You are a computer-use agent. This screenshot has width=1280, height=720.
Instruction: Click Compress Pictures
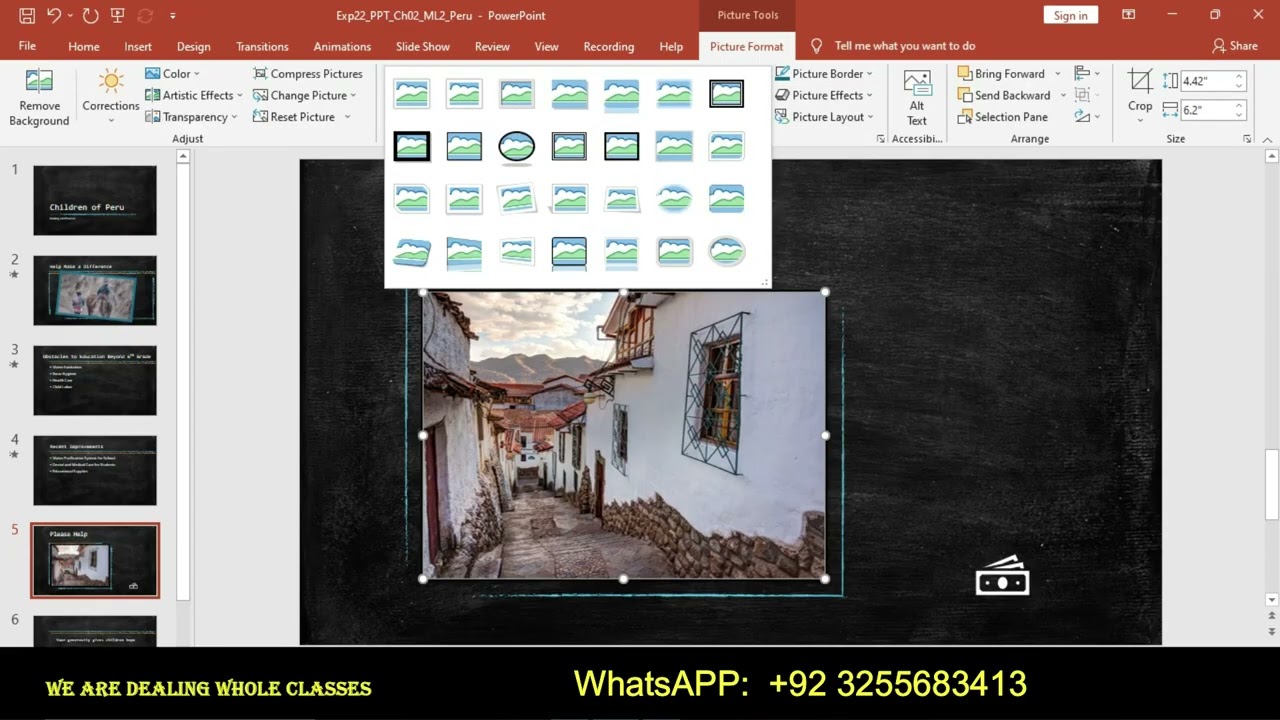click(x=308, y=74)
